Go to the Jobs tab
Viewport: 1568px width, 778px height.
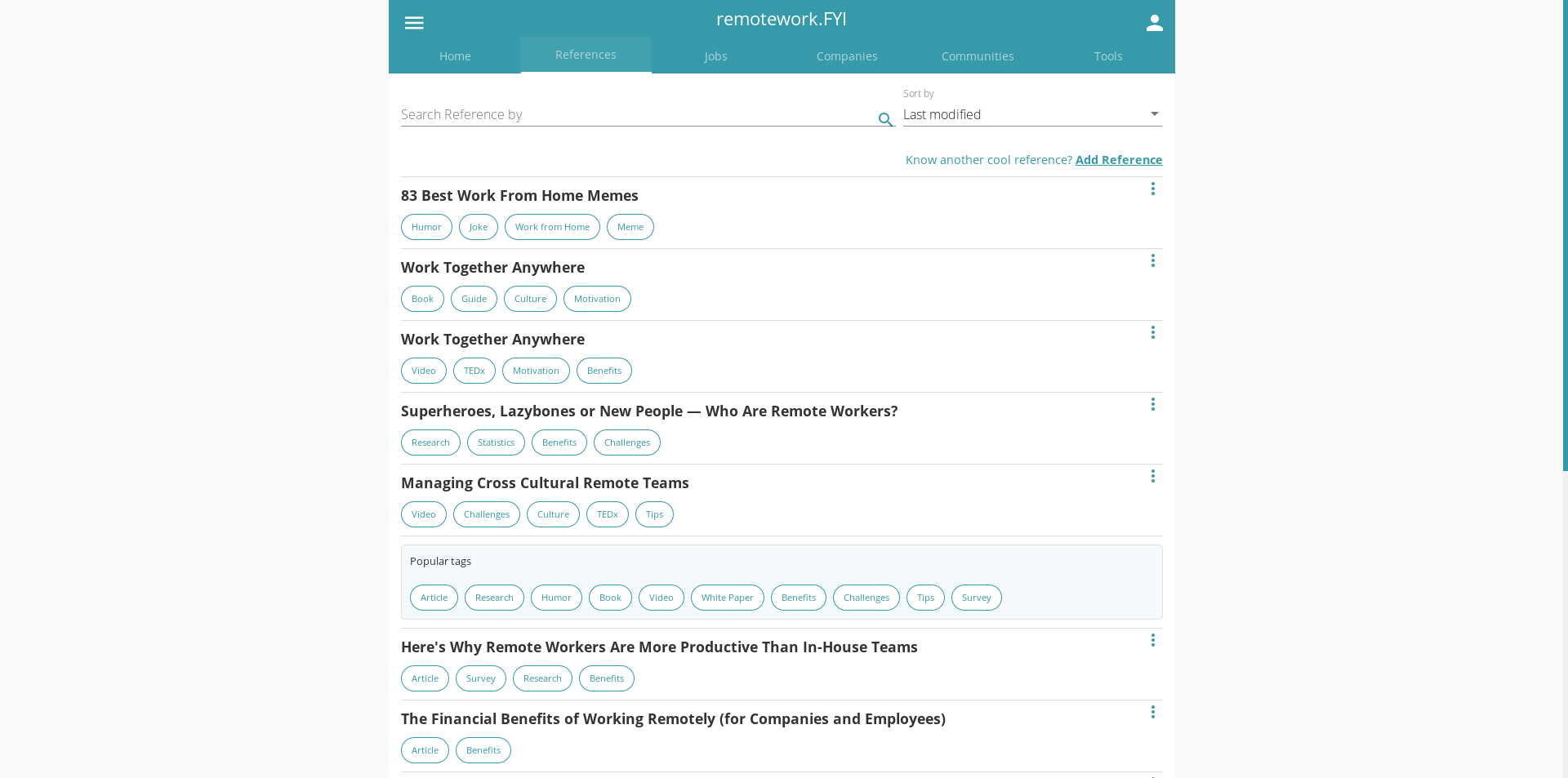[716, 56]
